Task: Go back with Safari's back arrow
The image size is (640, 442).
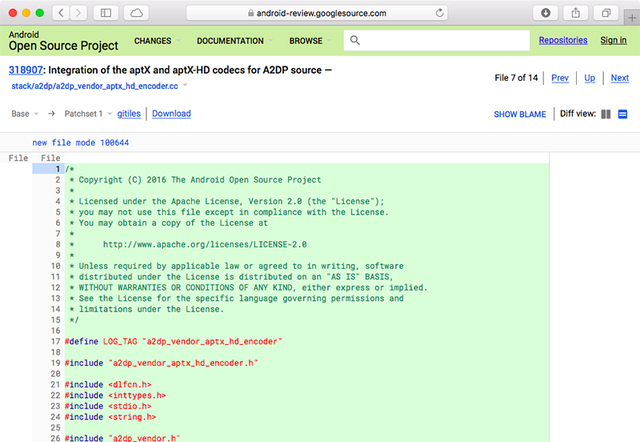Action: pyautogui.click(x=61, y=13)
